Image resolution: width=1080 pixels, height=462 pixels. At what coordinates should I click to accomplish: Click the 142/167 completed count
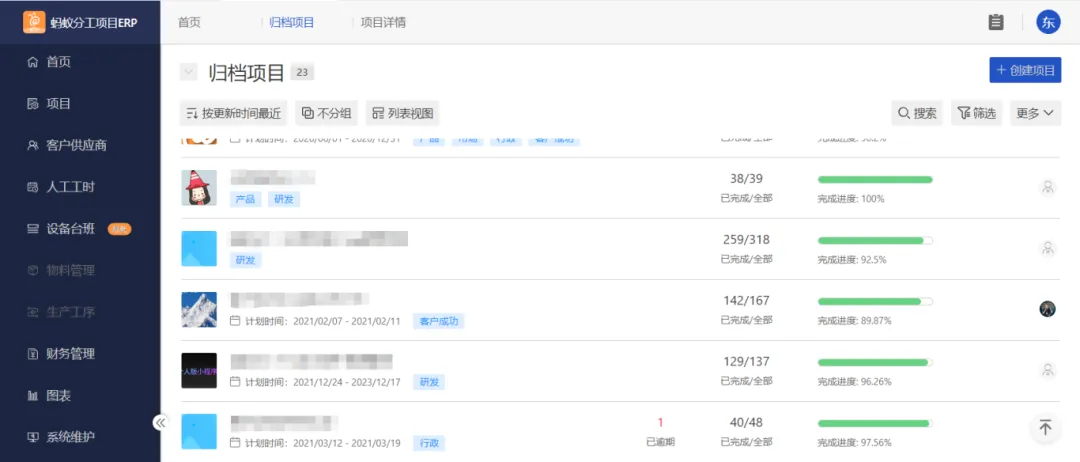[747, 301]
